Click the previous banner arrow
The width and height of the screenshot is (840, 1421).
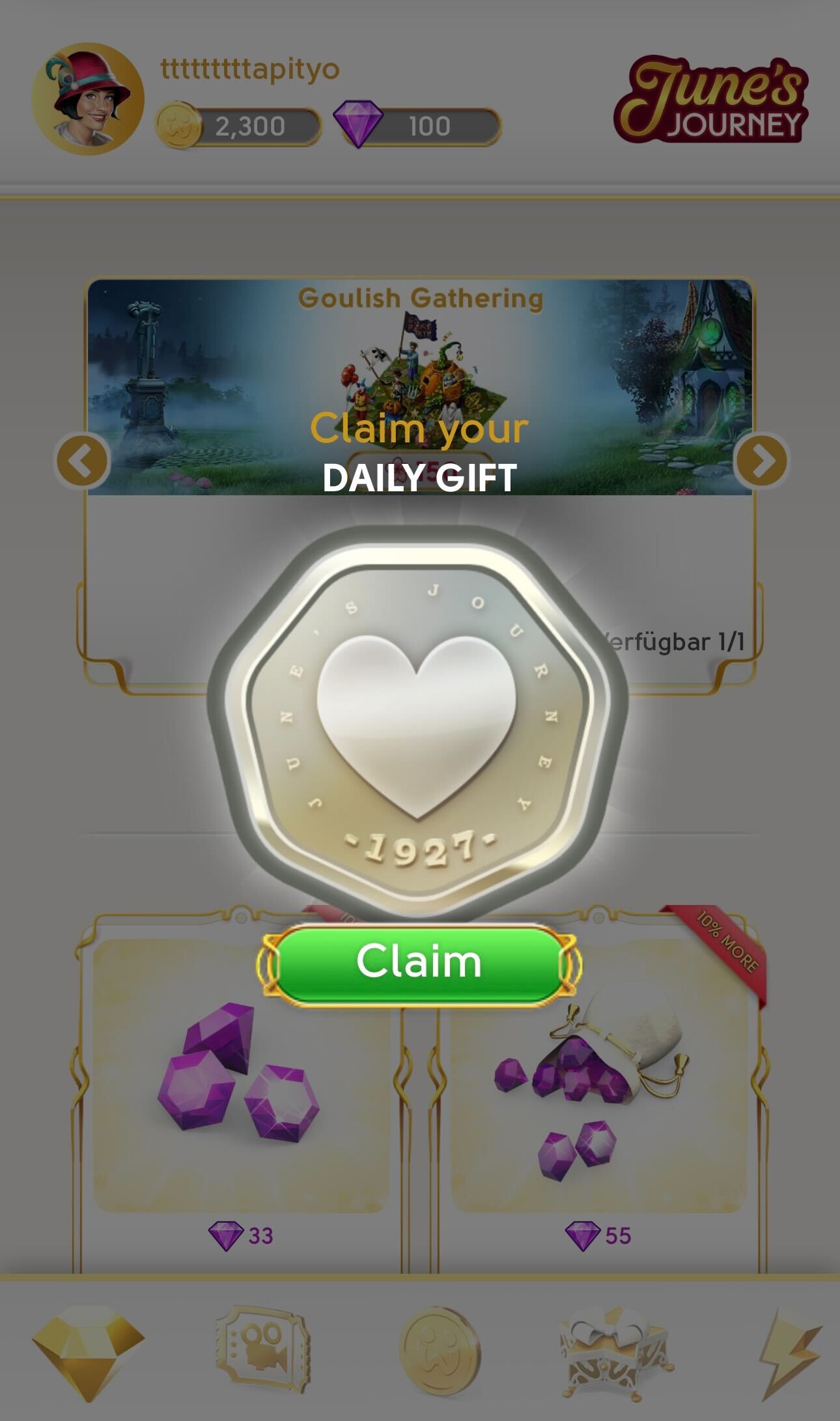82,461
